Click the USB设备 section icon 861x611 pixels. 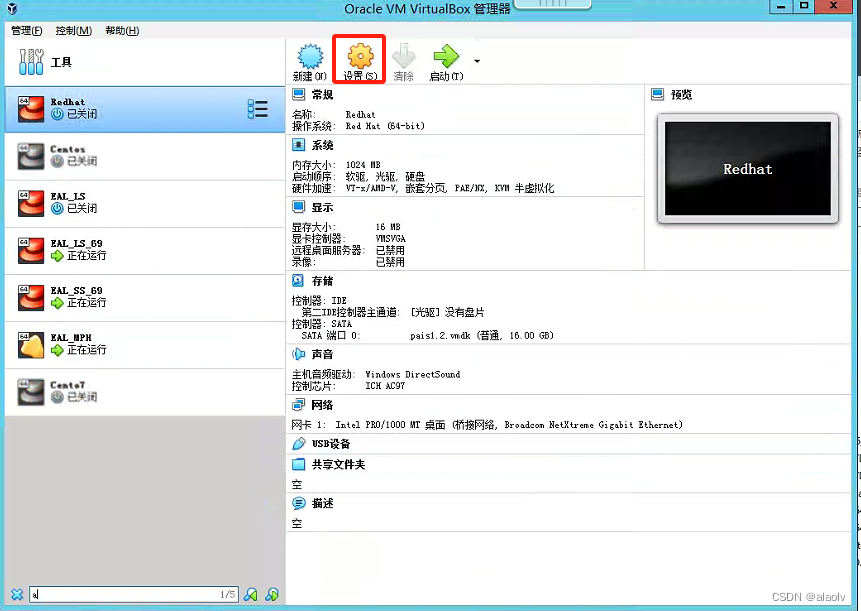pos(298,444)
